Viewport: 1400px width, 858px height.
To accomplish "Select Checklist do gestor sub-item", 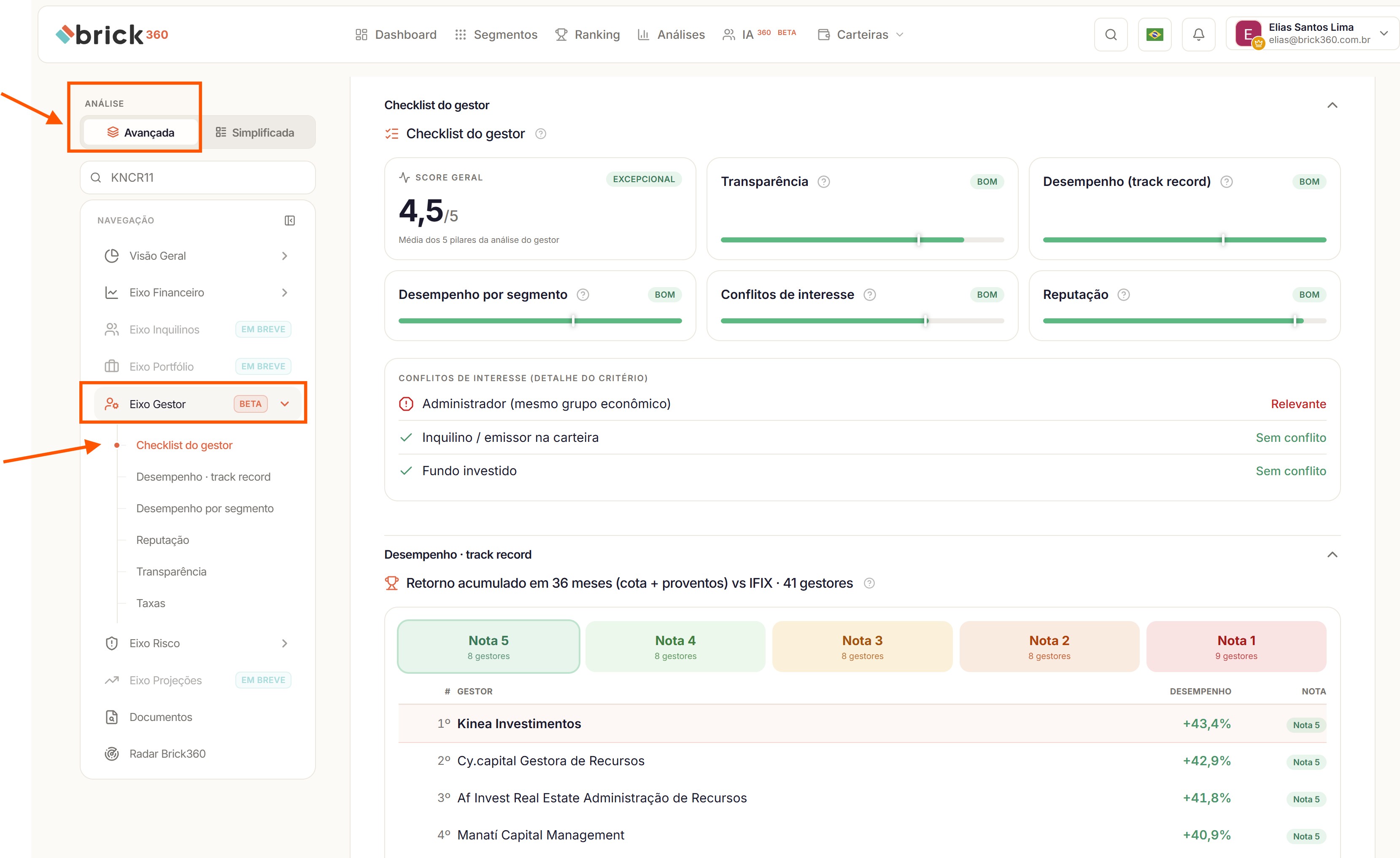I will click(184, 445).
